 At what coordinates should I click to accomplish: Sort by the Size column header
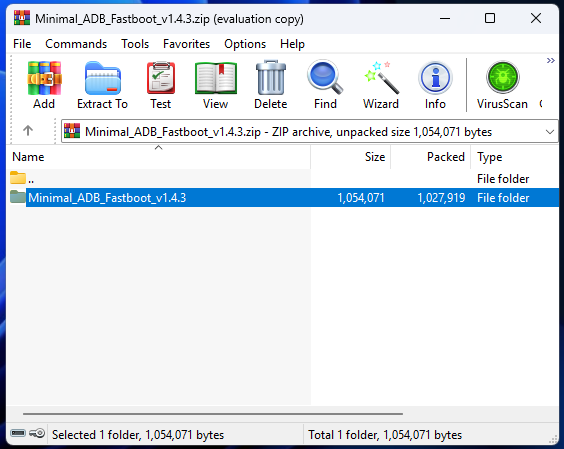(351, 157)
